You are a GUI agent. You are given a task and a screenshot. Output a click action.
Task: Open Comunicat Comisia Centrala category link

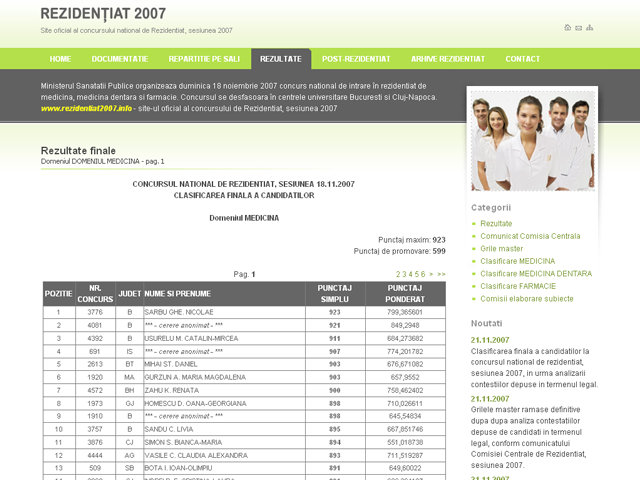(x=529, y=236)
